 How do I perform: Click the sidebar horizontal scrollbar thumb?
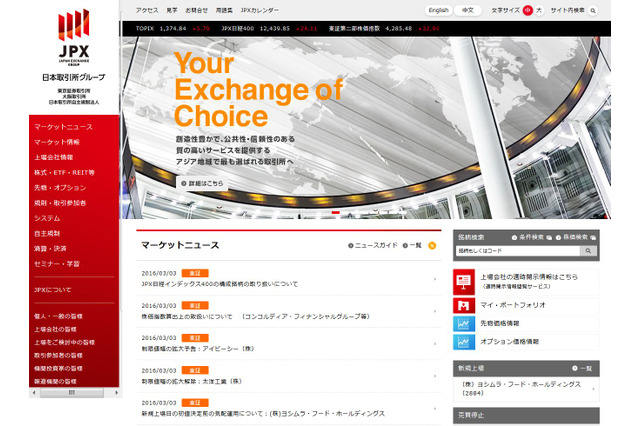[x=72, y=393]
